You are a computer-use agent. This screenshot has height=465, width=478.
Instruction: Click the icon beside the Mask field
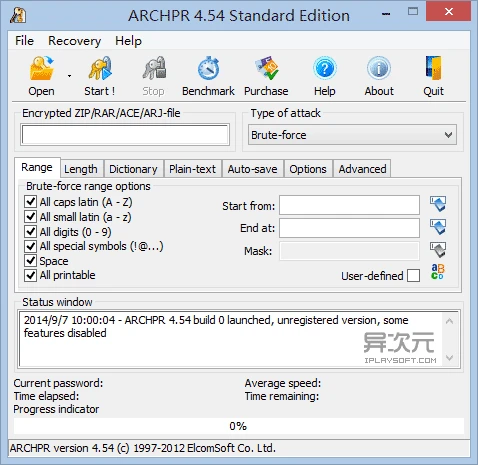tap(438, 250)
